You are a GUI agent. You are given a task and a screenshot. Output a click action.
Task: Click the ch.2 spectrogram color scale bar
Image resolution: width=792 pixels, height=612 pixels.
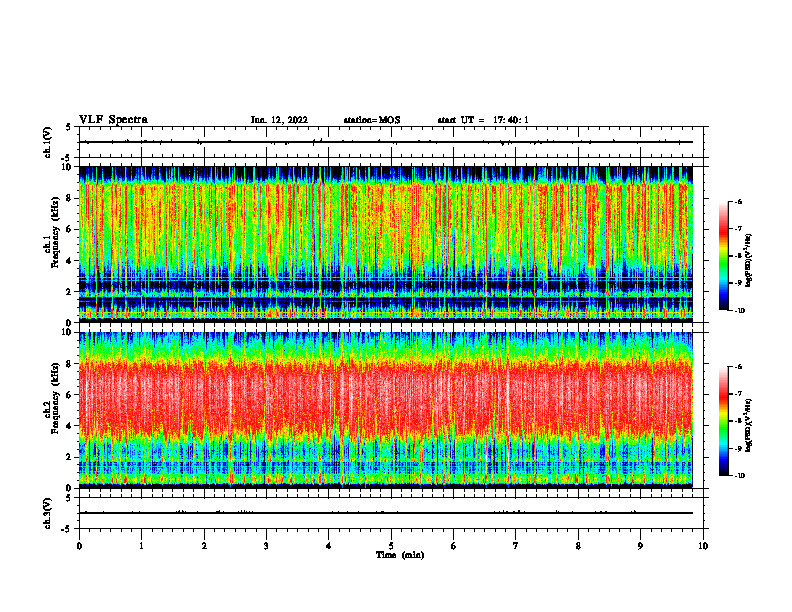point(723,421)
